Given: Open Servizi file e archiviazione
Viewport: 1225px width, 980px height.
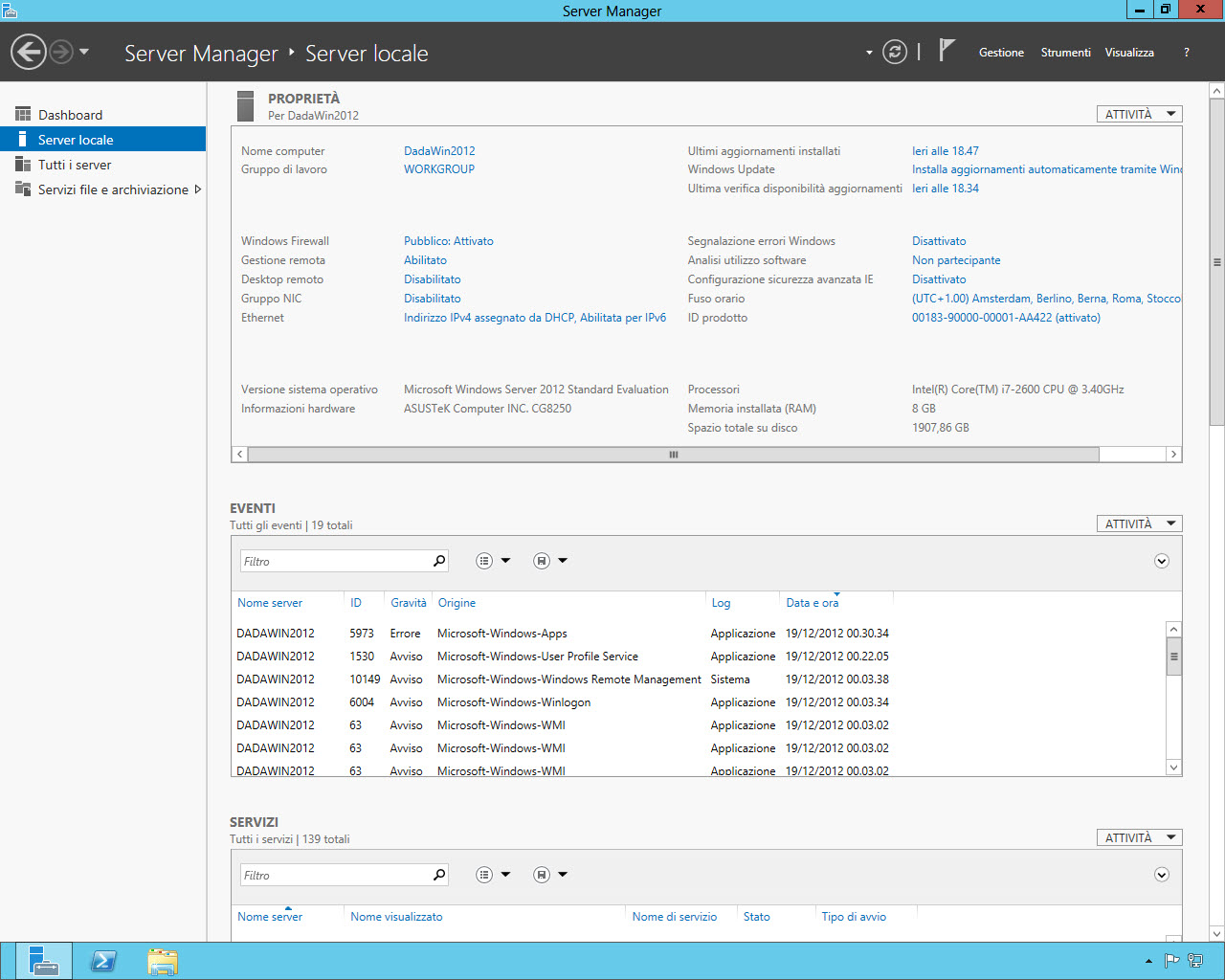Looking at the screenshot, I should point(102,189).
